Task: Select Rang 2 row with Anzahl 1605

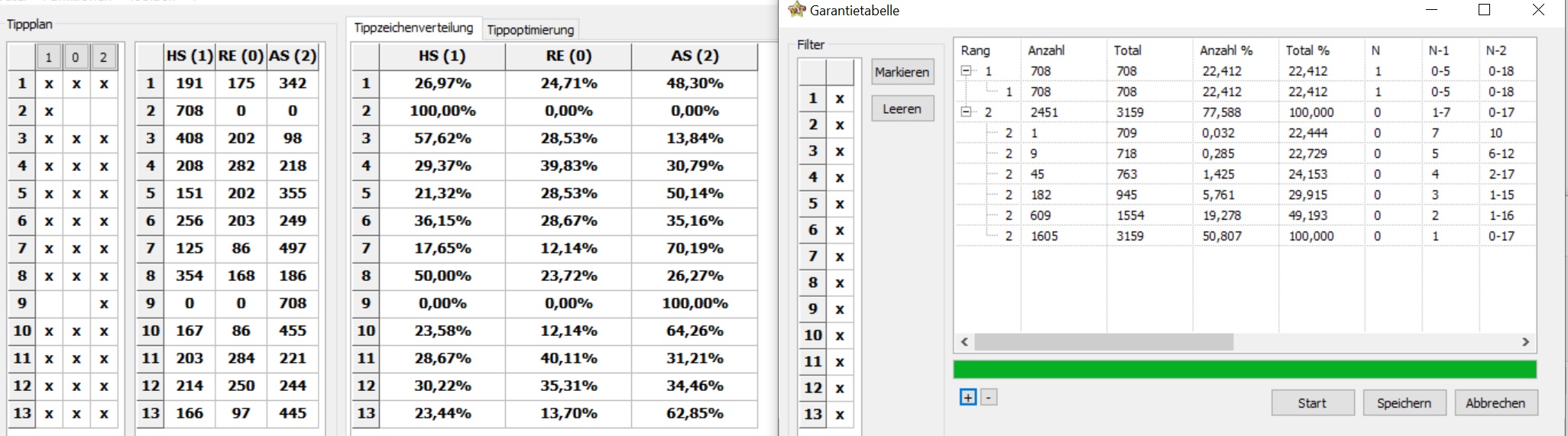Action: coord(1246,236)
